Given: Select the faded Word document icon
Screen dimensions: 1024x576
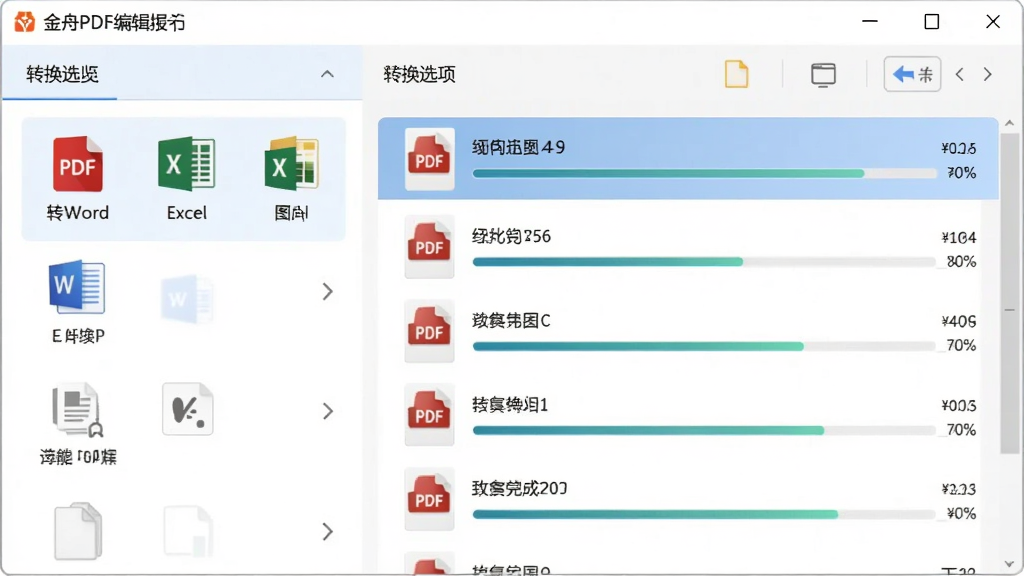Looking at the screenshot, I should (187, 299).
